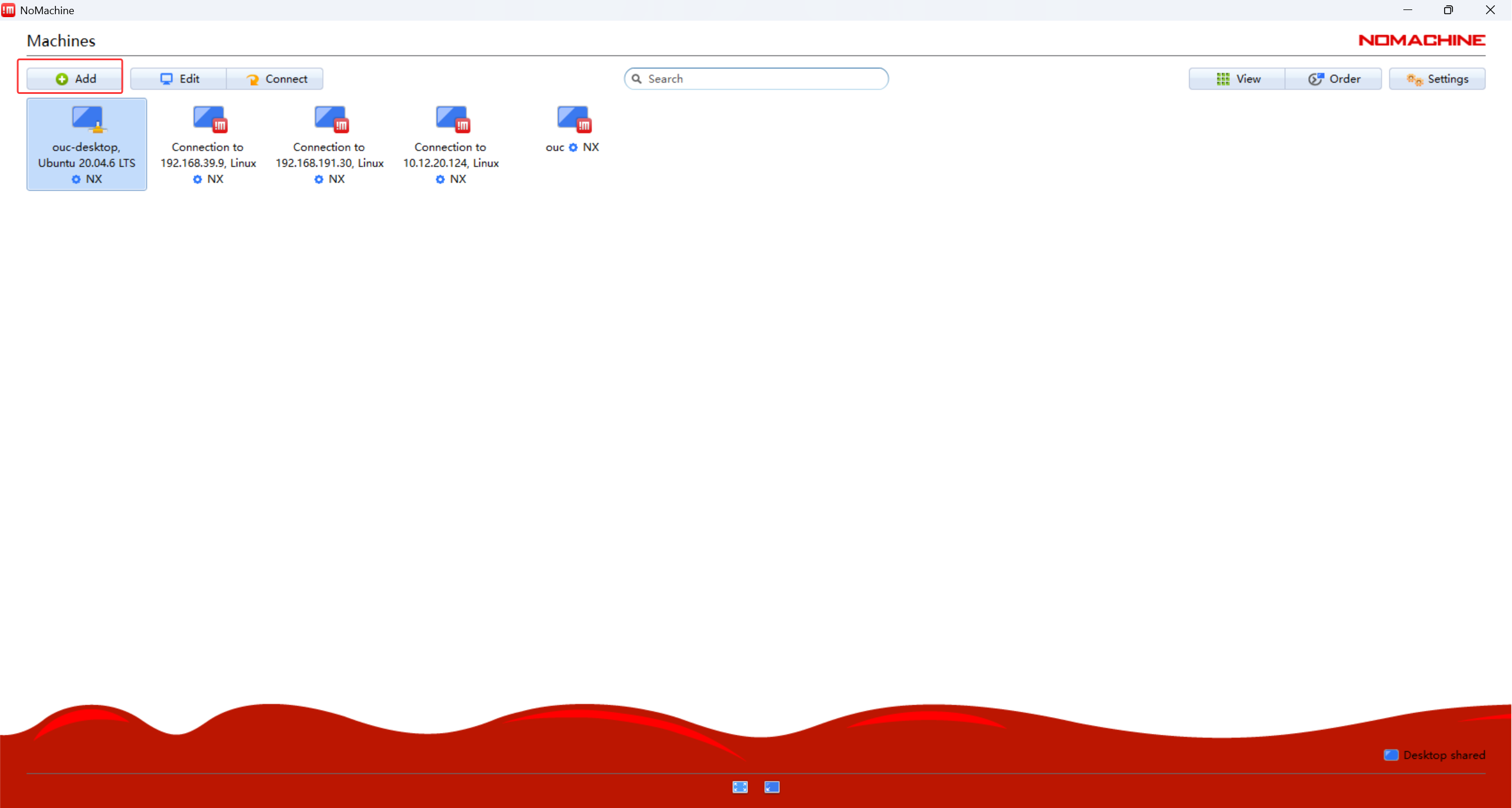This screenshot has width=1512, height=808.
Task: Select the ouc NX connection icon
Action: [573, 119]
